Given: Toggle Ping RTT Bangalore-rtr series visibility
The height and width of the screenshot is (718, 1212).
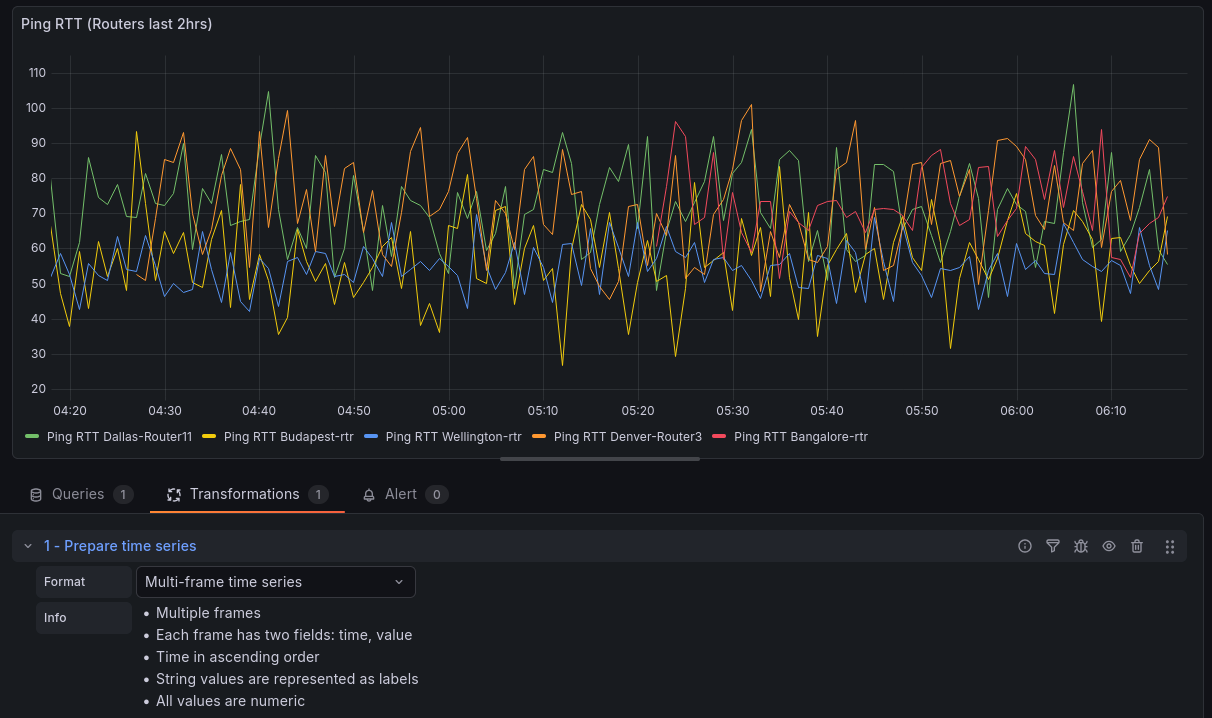Looking at the screenshot, I should (x=800, y=437).
